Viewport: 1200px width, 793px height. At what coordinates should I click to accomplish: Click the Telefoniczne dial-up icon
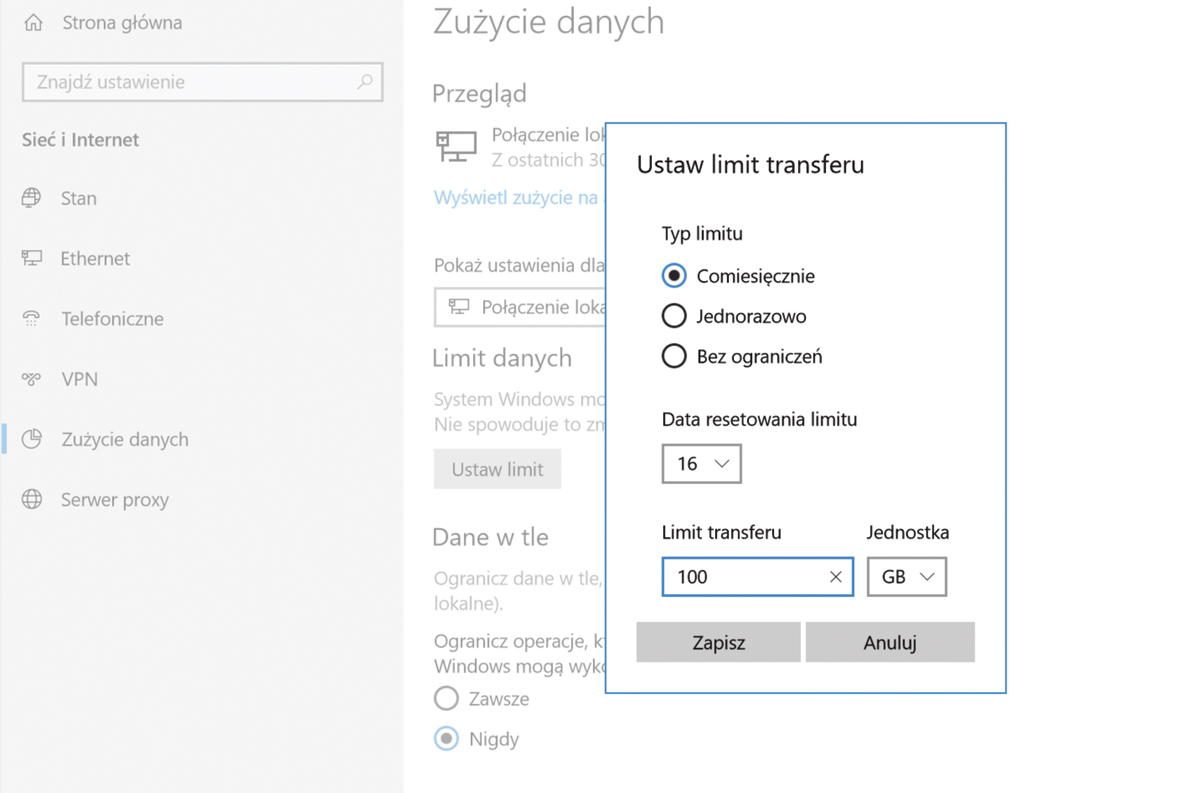coord(32,319)
